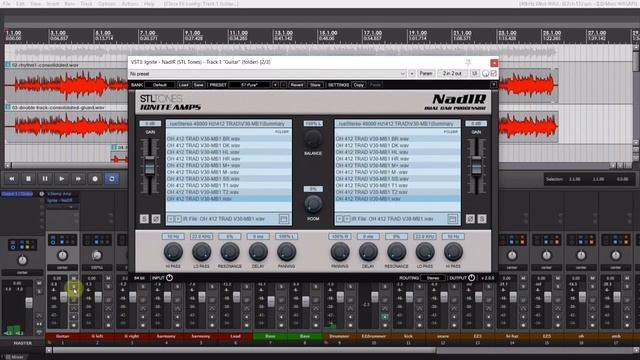
Task: Click the go-to-start transport button
Action: pyautogui.click(x=12, y=179)
